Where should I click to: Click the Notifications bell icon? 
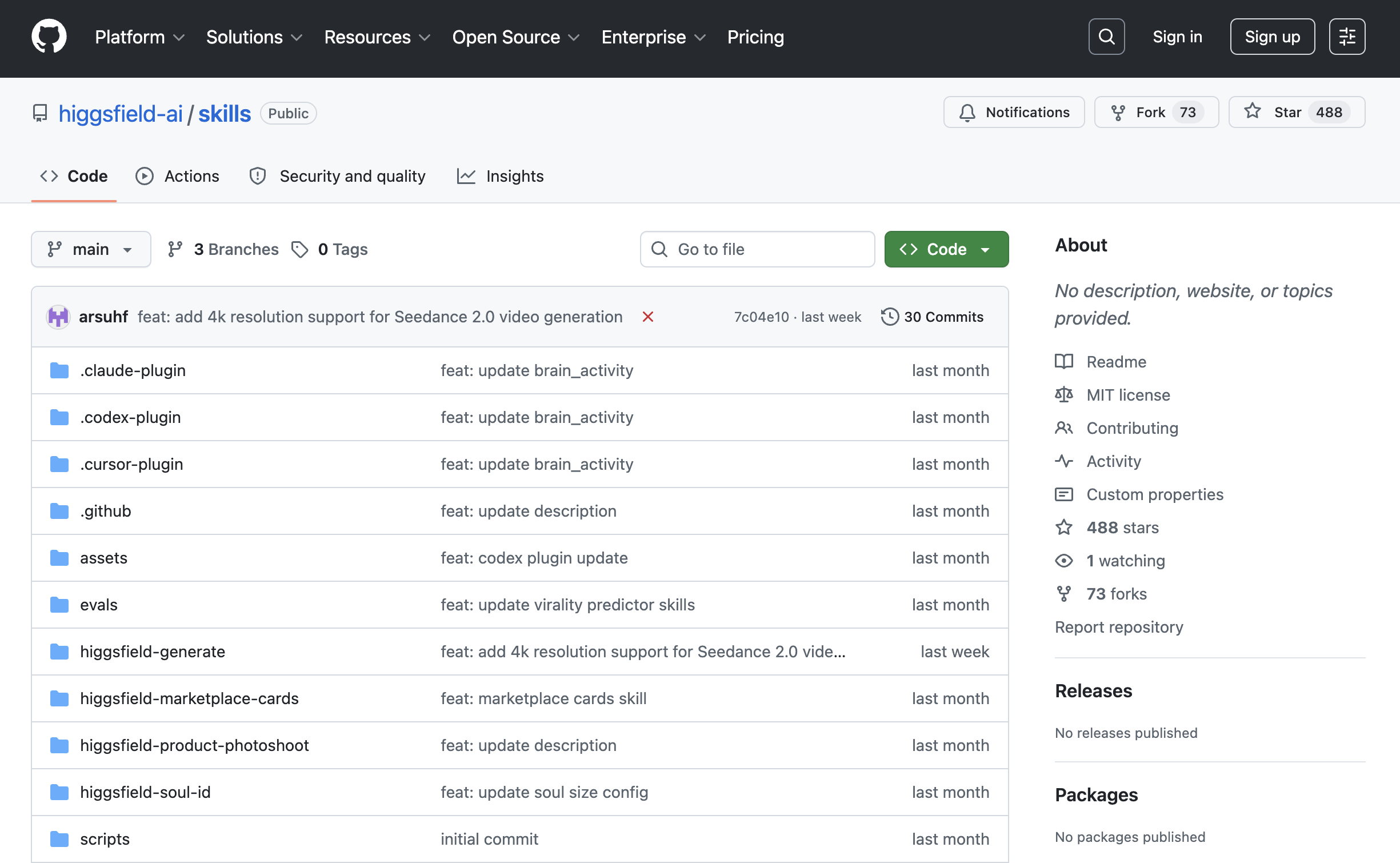[x=967, y=113]
